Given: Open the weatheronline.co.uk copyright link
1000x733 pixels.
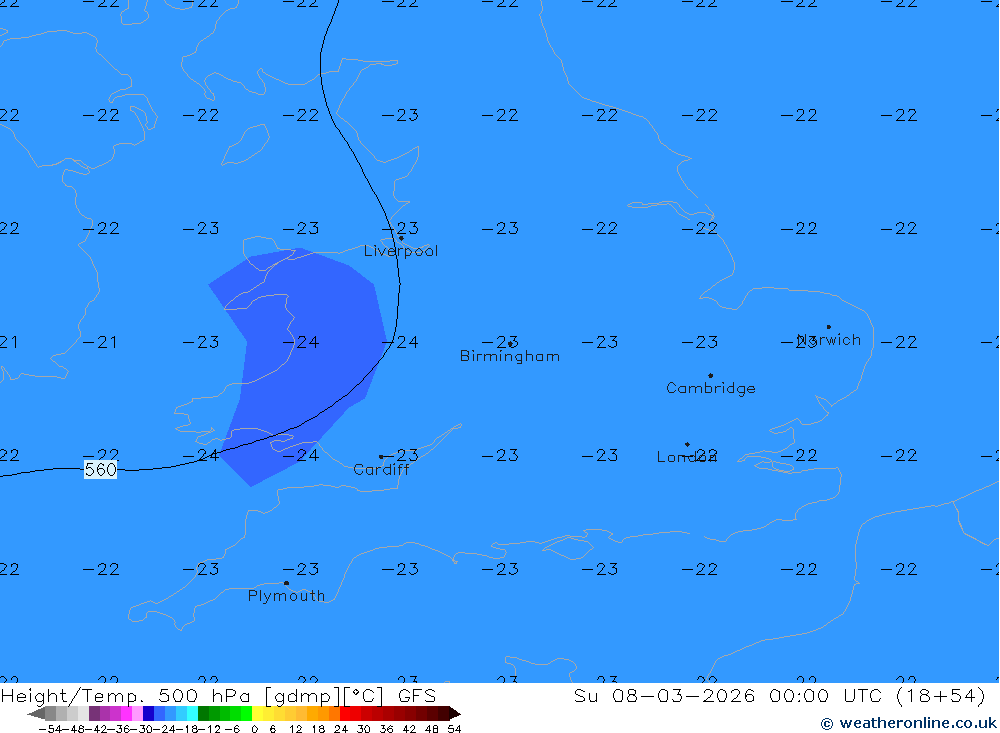Looking at the screenshot, I should 908,723.
